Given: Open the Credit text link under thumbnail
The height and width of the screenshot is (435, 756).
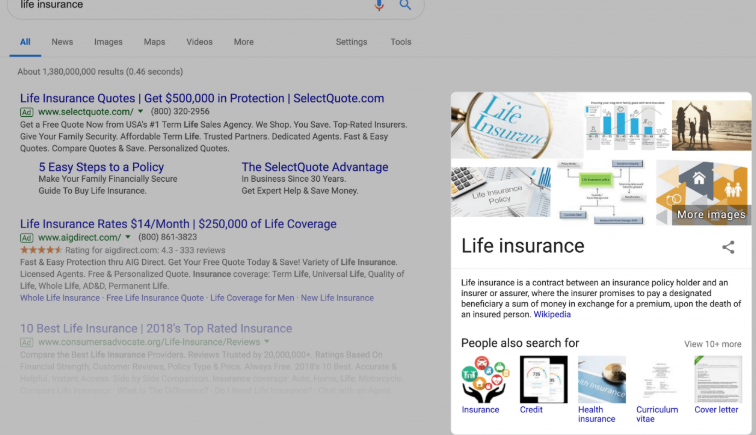Looking at the screenshot, I should (531, 409).
